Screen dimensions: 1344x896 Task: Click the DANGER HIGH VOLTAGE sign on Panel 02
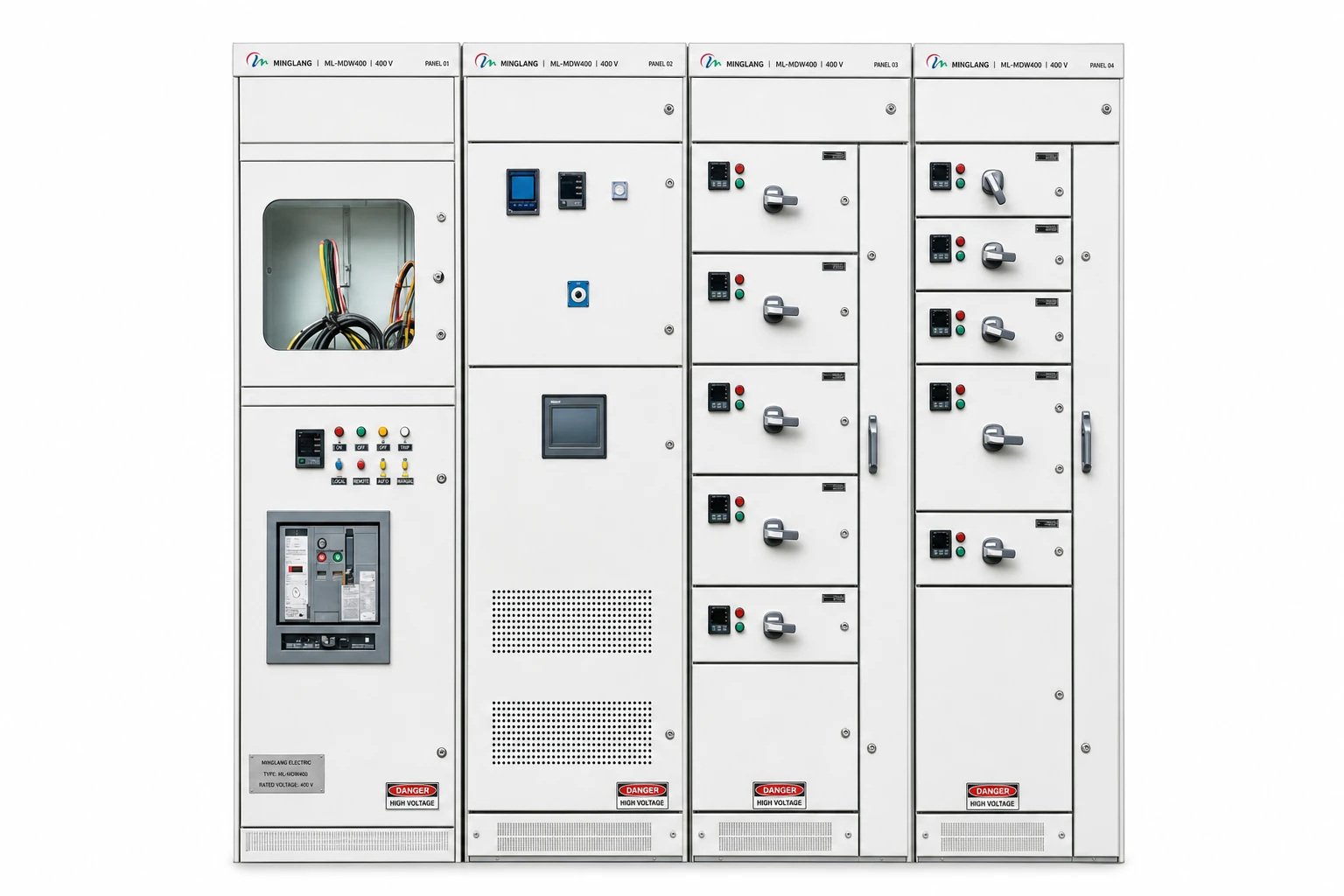[x=642, y=795]
